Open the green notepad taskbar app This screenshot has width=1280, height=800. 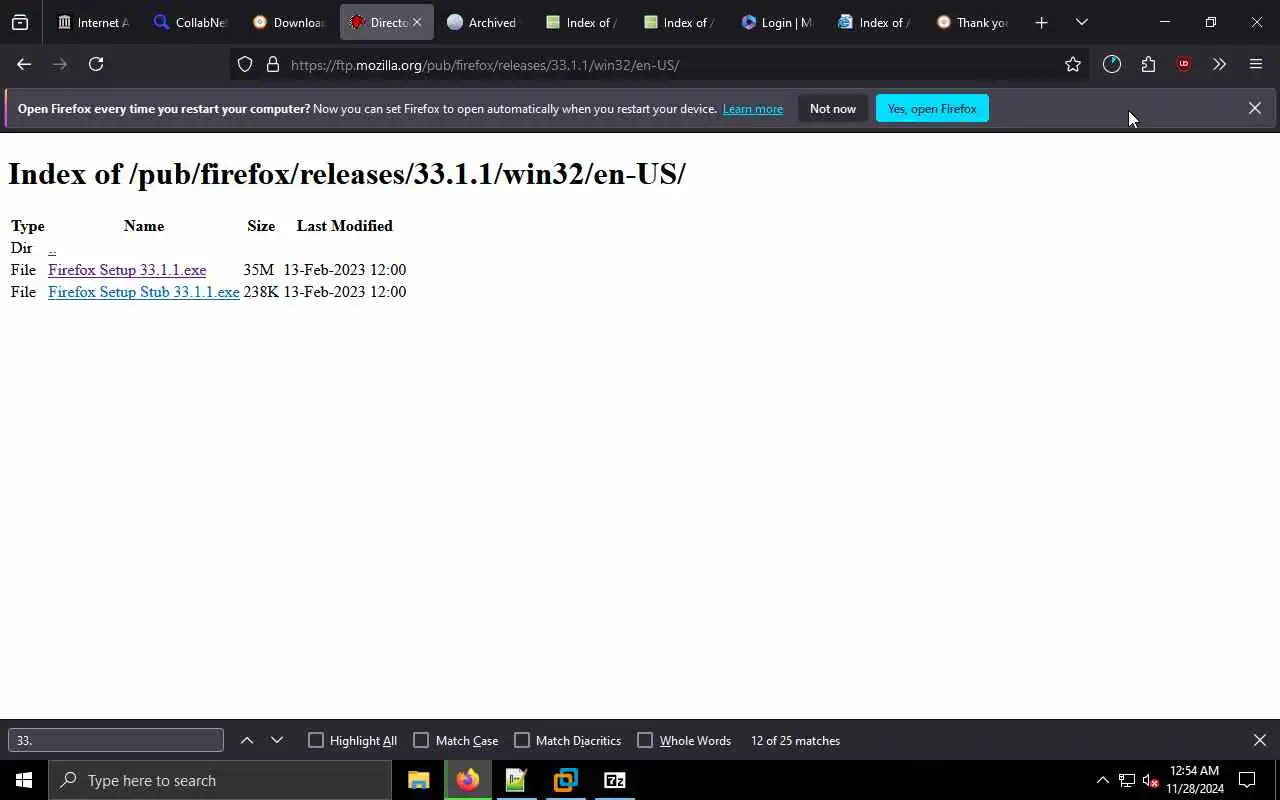516,780
